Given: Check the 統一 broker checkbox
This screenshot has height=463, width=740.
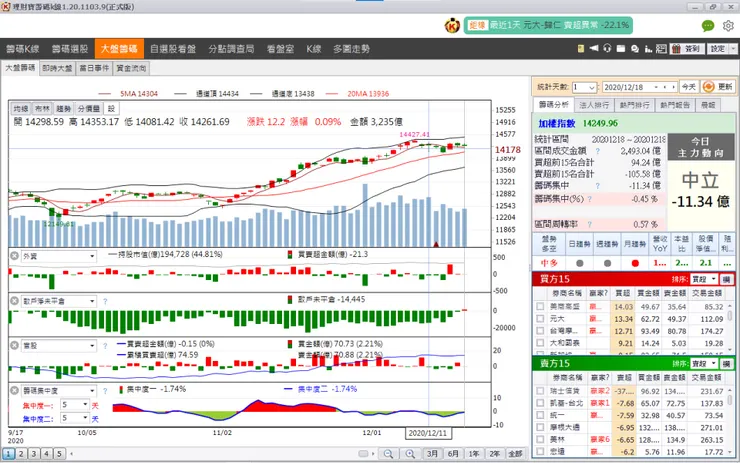Looking at the screenshot, I should (x=540, y=415).
